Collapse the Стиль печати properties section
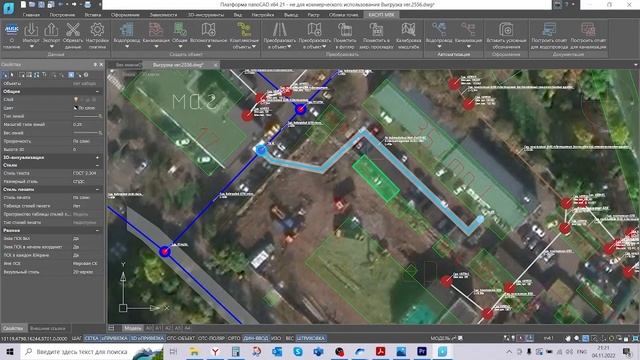Screen dimensions: 640x360 (x=97, y=189)
